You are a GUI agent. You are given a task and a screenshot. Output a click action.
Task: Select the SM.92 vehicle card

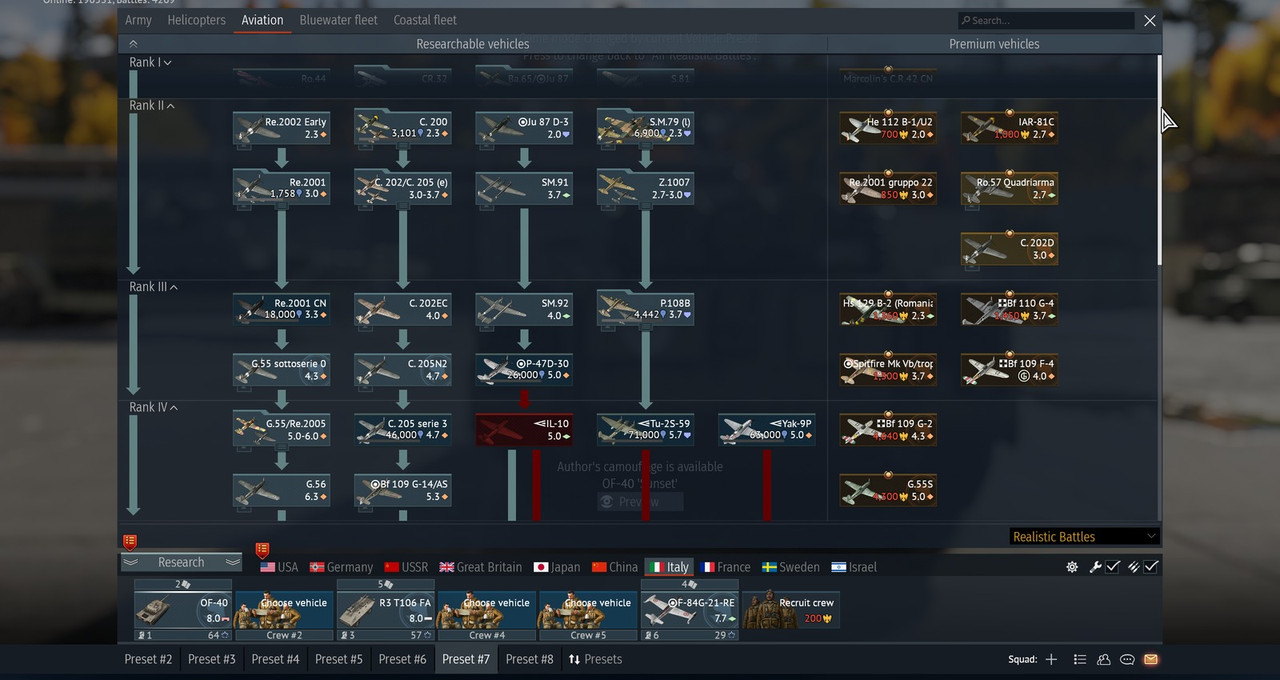pos(524,309)
